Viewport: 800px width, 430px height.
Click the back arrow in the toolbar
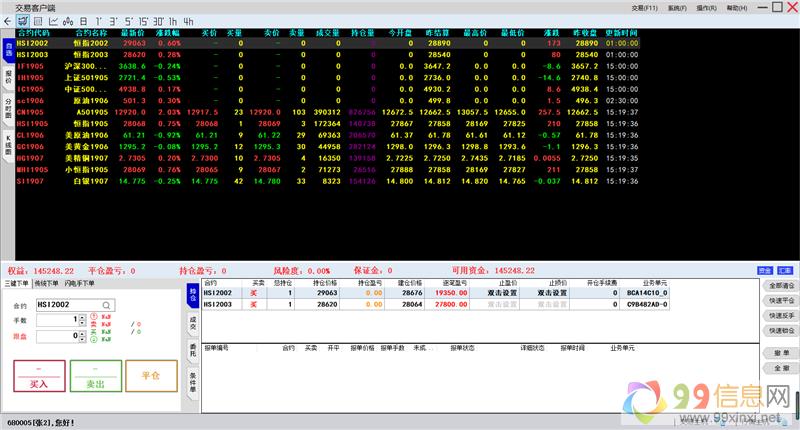coord(9,19)
